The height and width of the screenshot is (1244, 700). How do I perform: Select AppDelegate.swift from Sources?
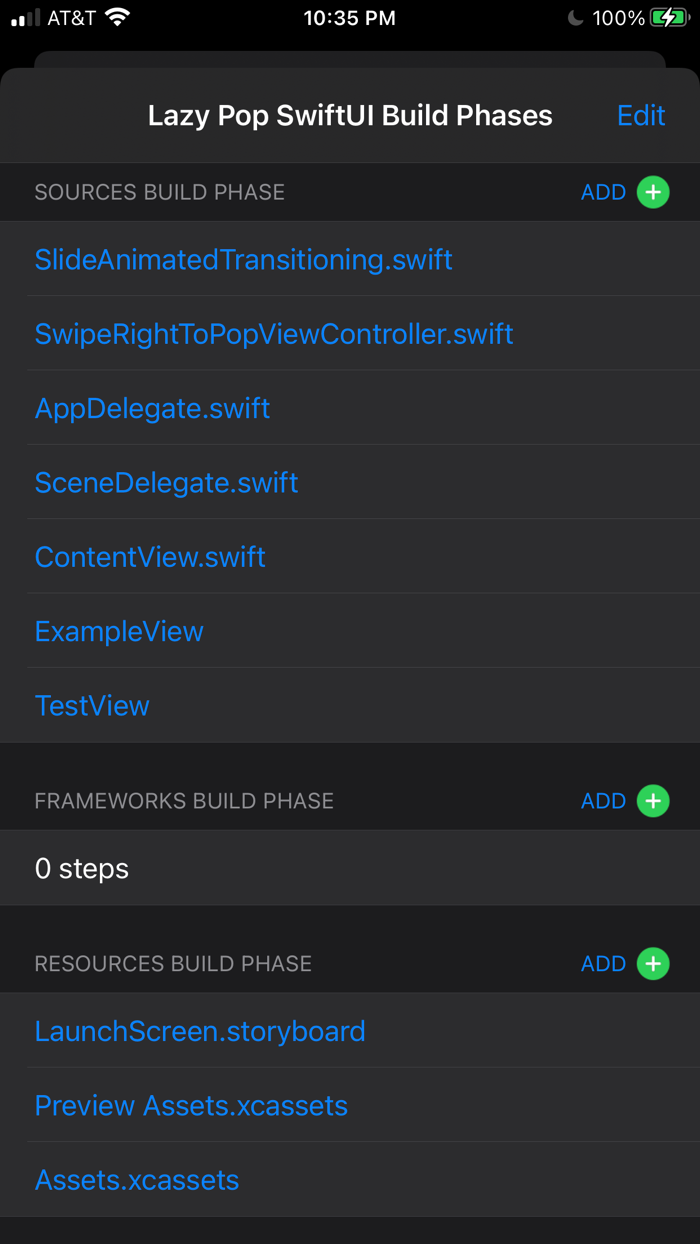(x=152, y=408)
